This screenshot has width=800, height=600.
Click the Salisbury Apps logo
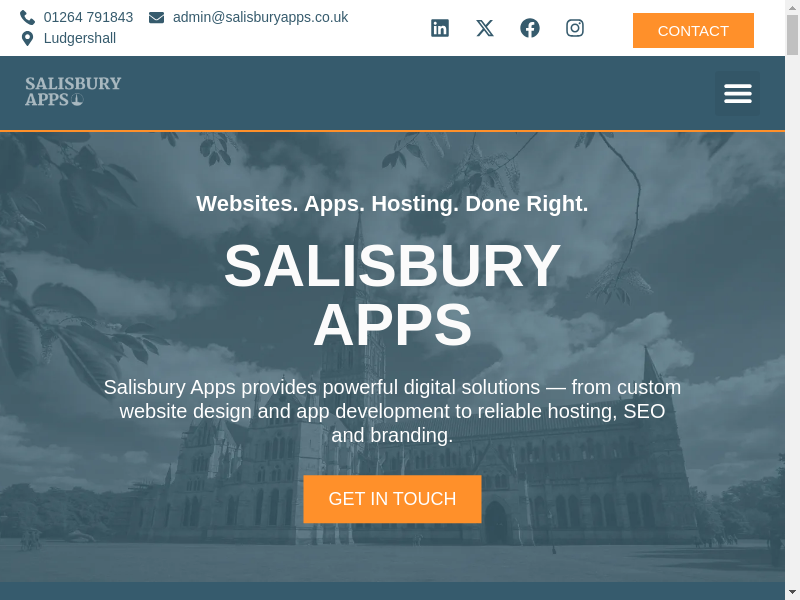pos(73,91)
